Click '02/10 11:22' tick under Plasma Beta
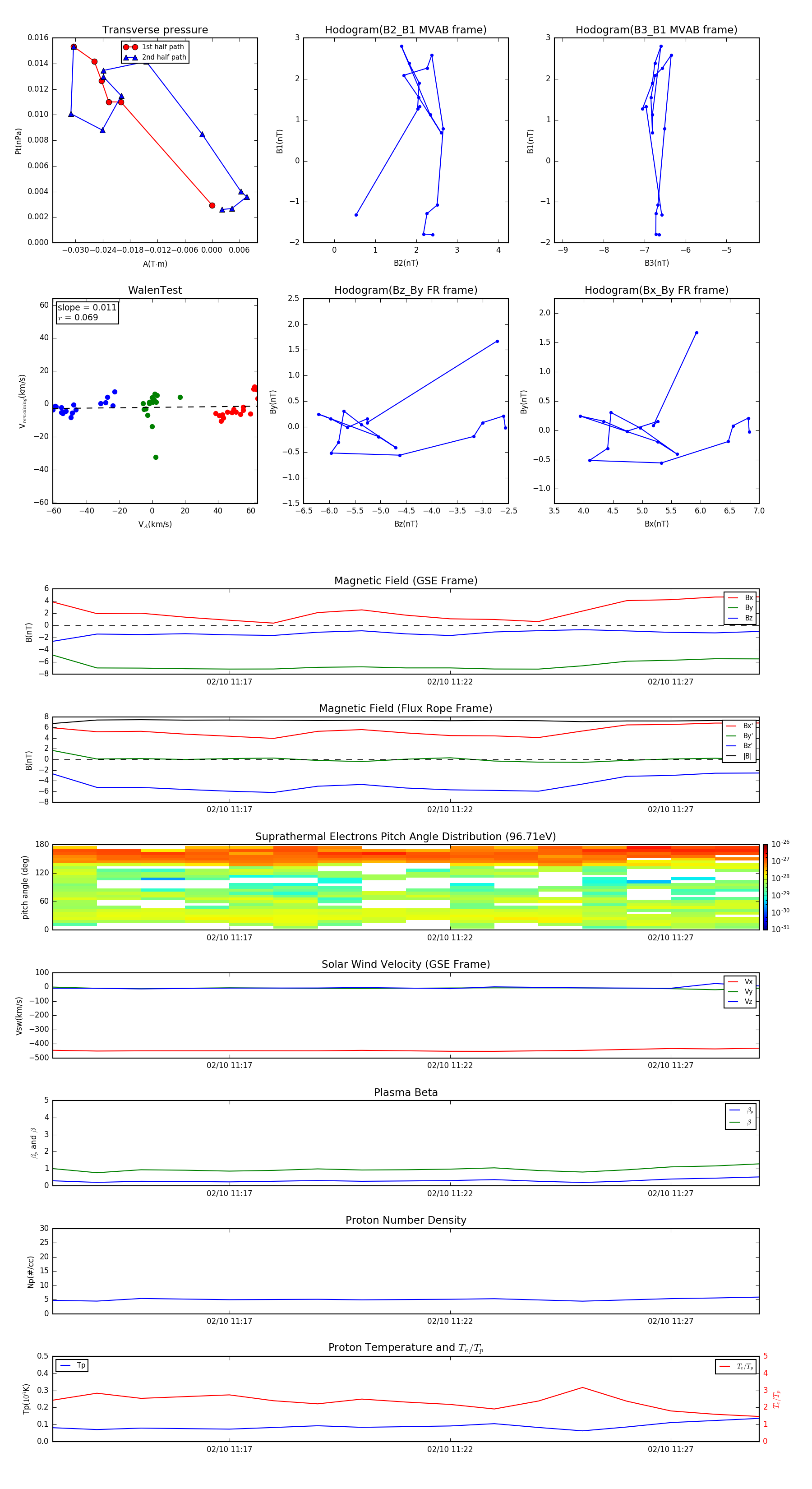This screenshot has width=812, height=1489. click(450, 1193)
